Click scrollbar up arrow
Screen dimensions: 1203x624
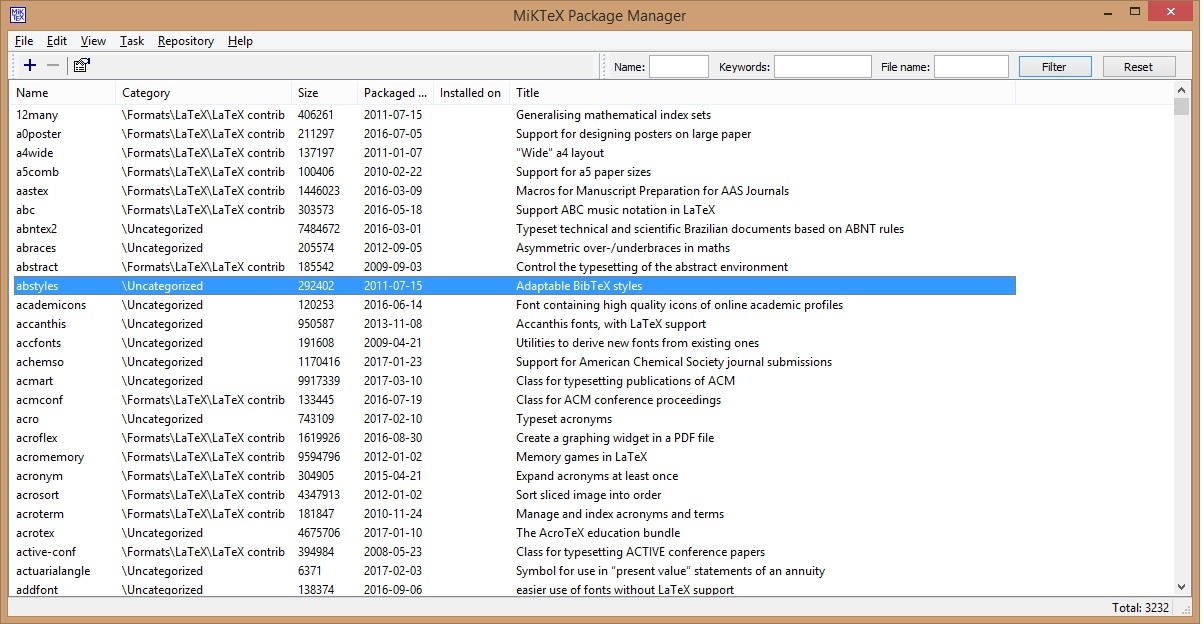(1182, 90)
